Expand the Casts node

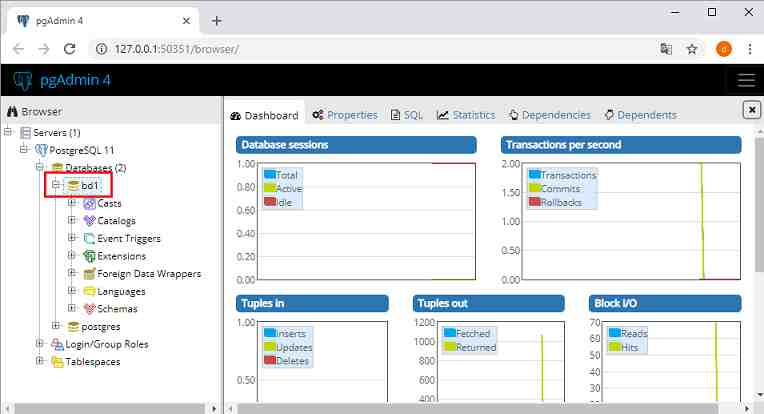point(72,203)
